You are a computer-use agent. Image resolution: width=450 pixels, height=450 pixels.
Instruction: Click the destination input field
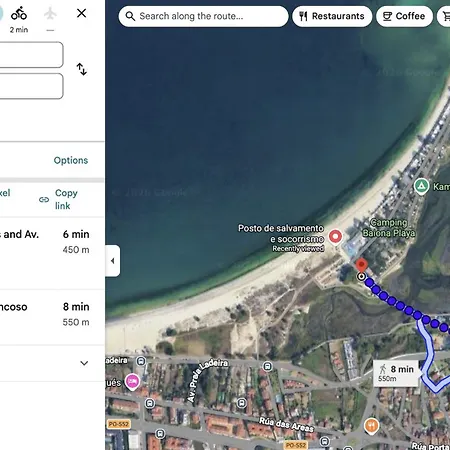click(31, 86)
